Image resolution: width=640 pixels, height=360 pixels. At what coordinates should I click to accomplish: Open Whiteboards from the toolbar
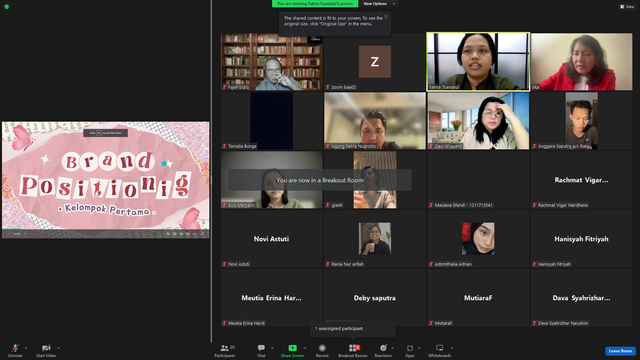[x=440, y=350]
